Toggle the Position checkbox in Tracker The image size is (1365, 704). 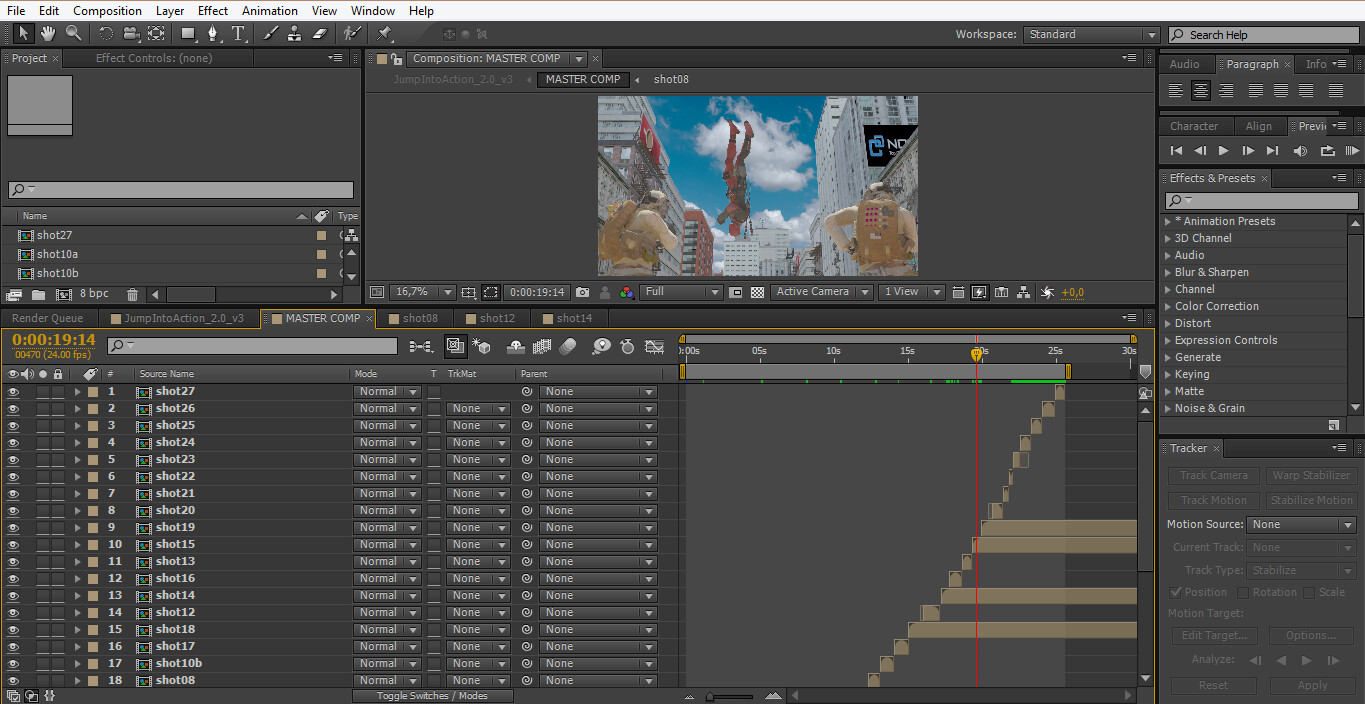click(x=1175, y=593)
